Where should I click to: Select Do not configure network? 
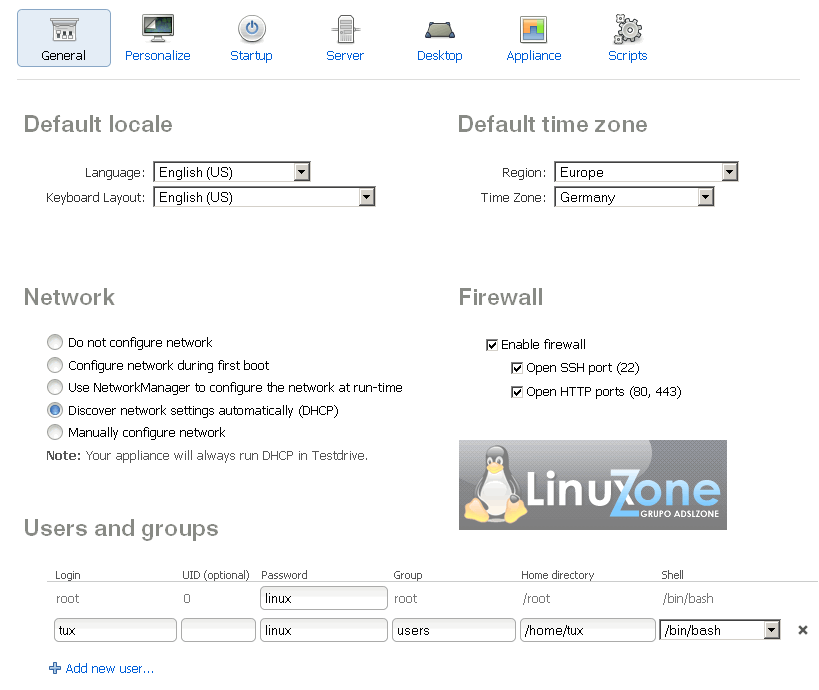[x=55, y=342]
